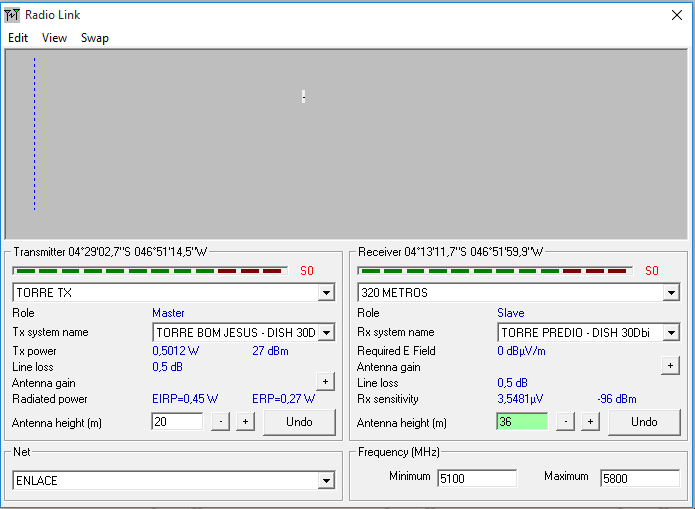Expand the TORRE TX transmitter dropdown
The image size is (695, 509).
tap(326, 293)
